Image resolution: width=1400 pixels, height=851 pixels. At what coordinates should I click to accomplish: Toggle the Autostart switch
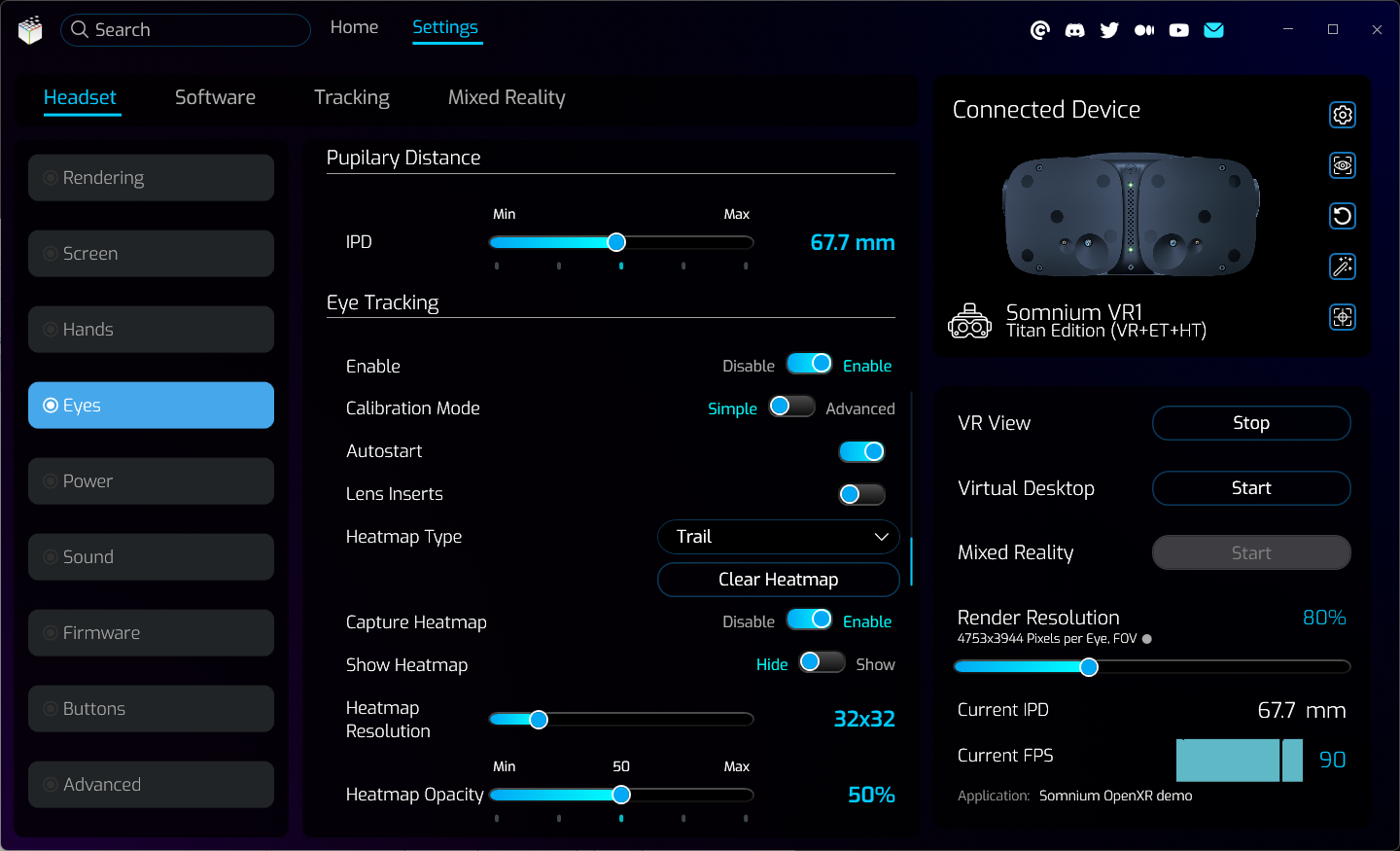point(861,451)
